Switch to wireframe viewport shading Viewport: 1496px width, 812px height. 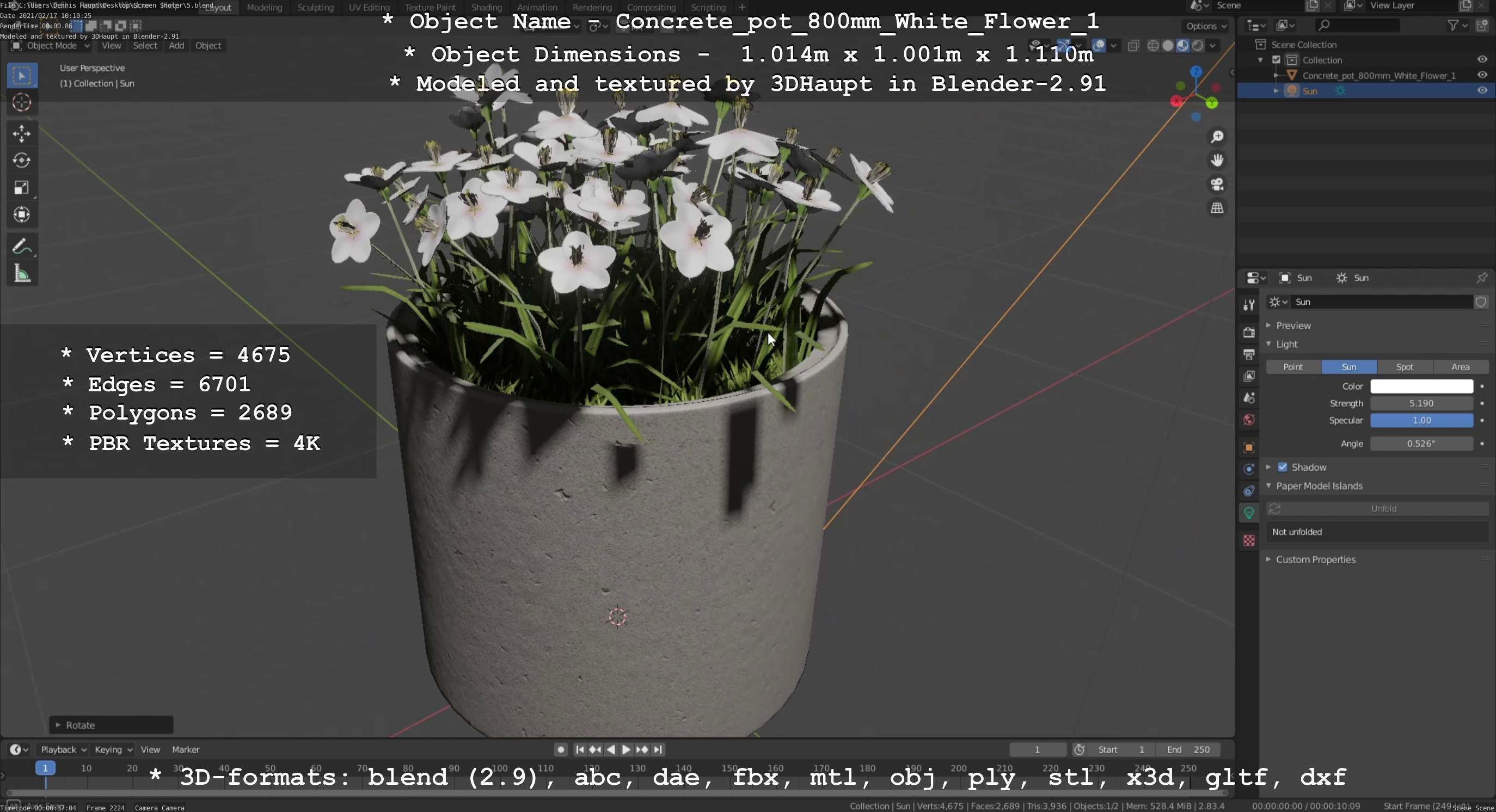(x=1154, y=46)
